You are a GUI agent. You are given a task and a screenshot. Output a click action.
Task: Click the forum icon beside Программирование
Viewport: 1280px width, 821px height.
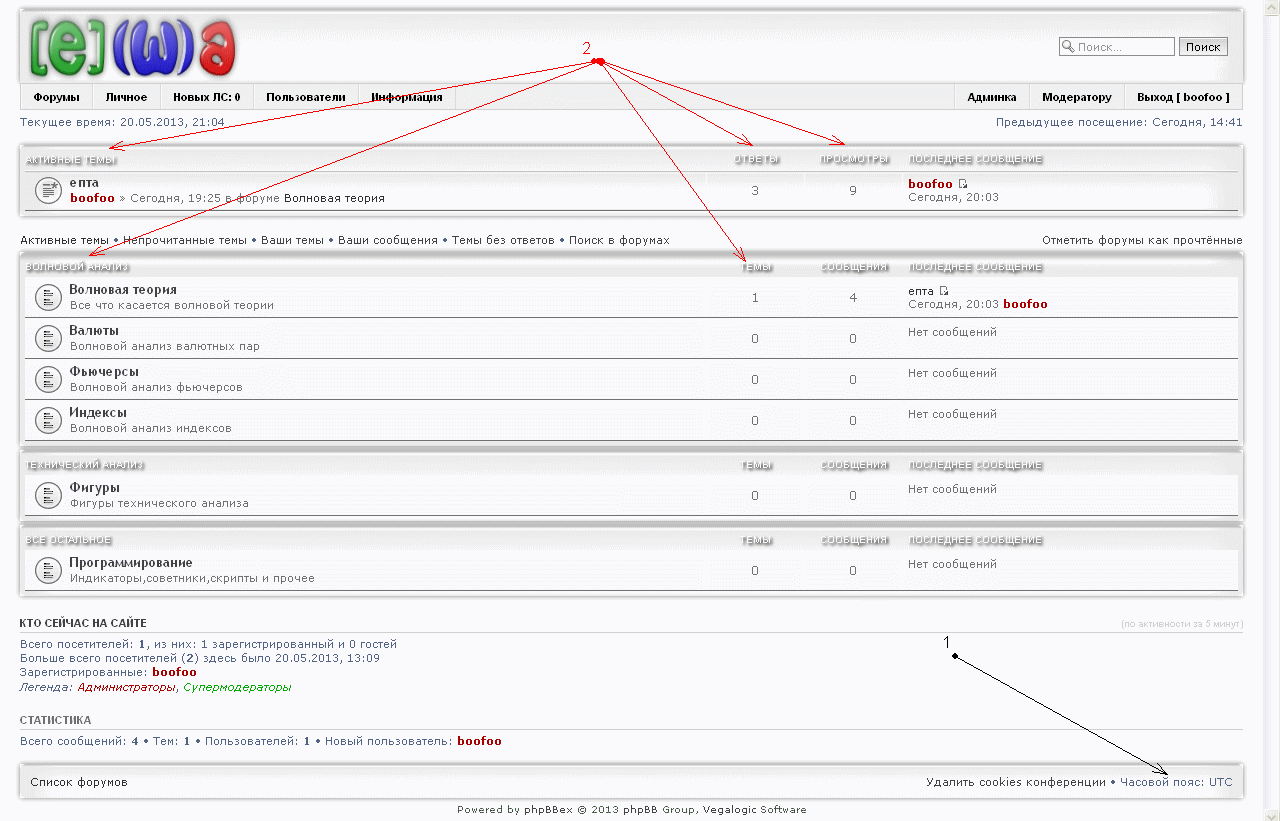(48, 570)
